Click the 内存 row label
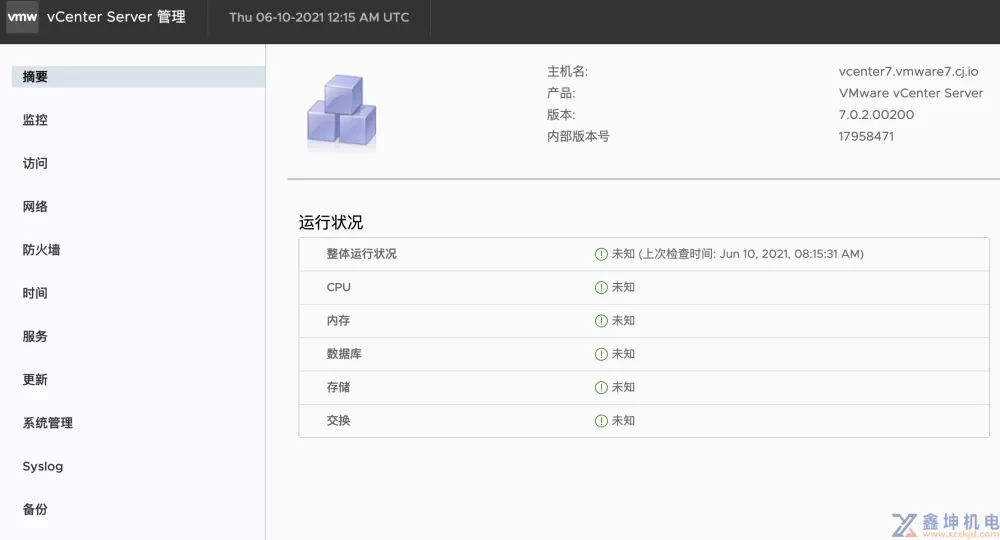 pos(338,321)
